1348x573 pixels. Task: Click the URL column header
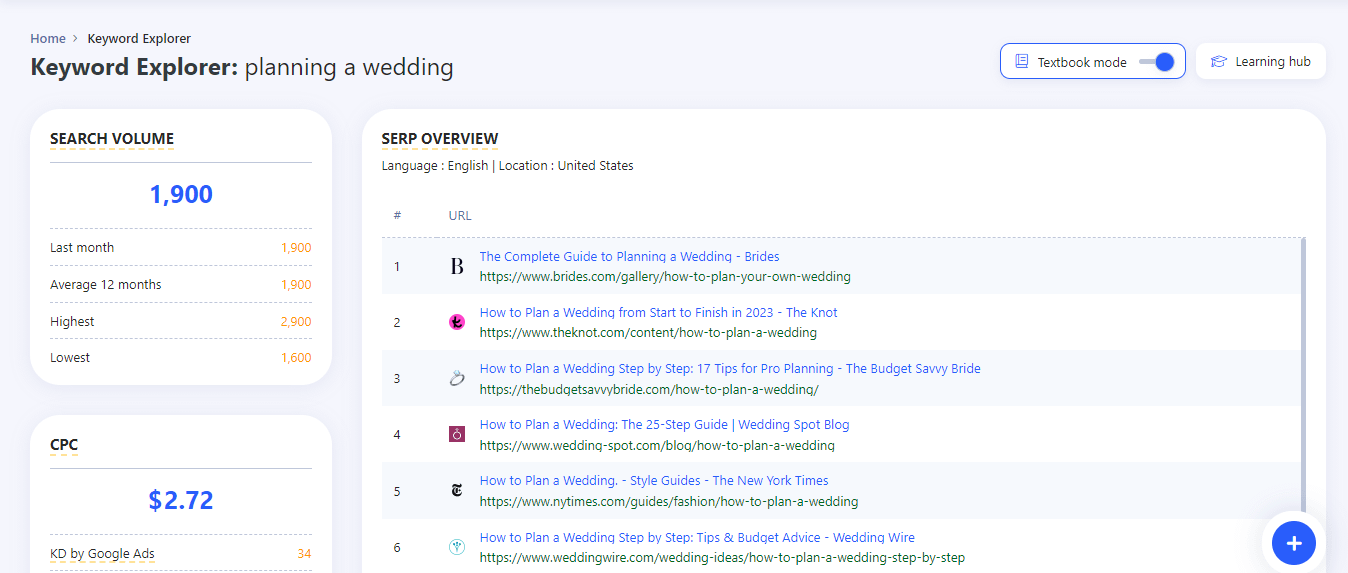point(460,216)
